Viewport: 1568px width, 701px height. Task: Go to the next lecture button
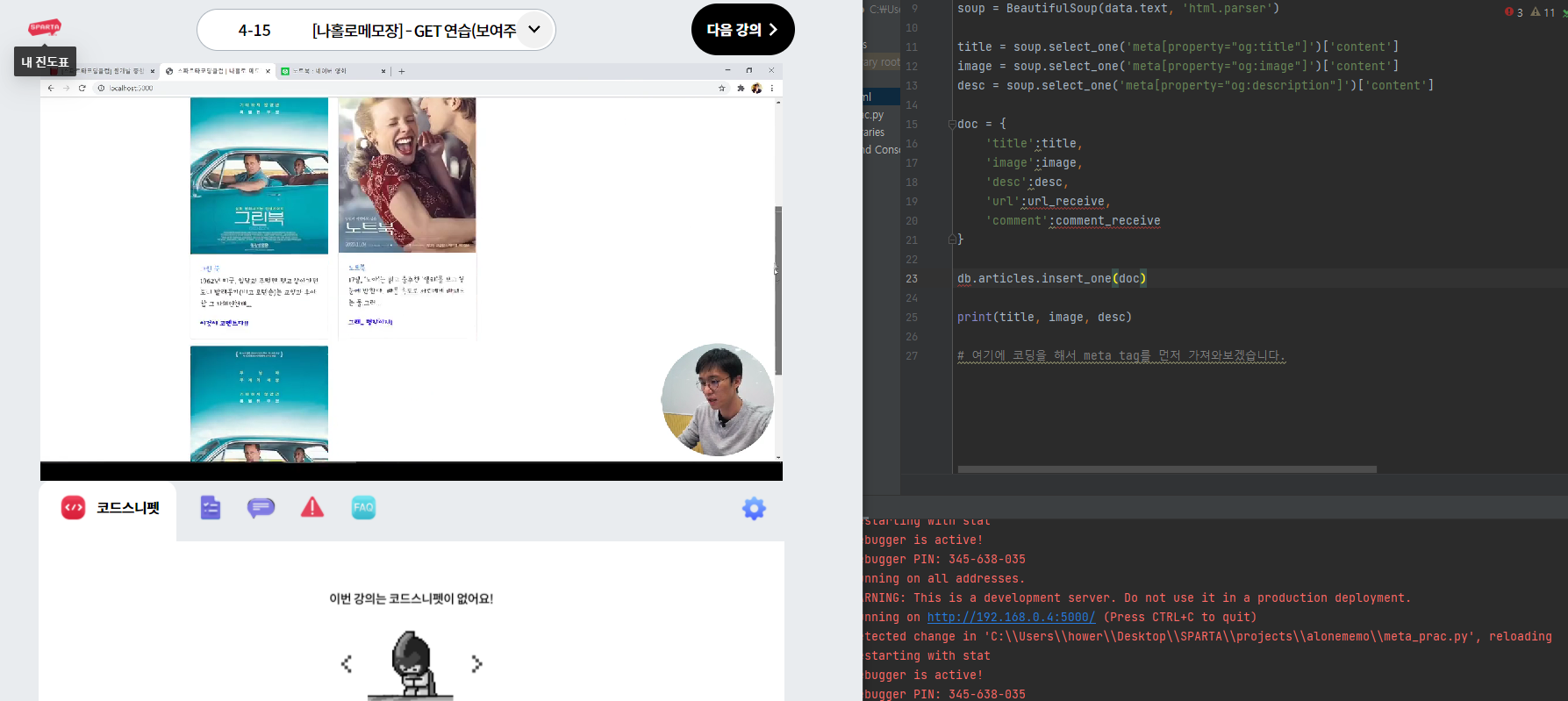(742, 30)
